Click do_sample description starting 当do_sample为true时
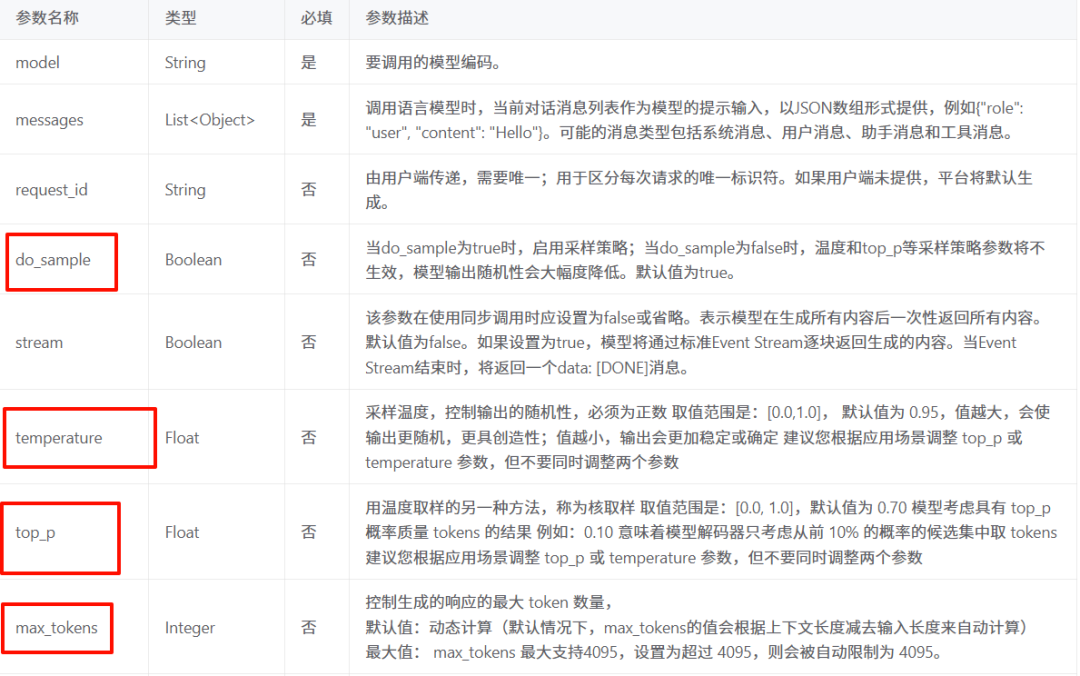This screenshot has width=1080, height=676. (705, 260)
